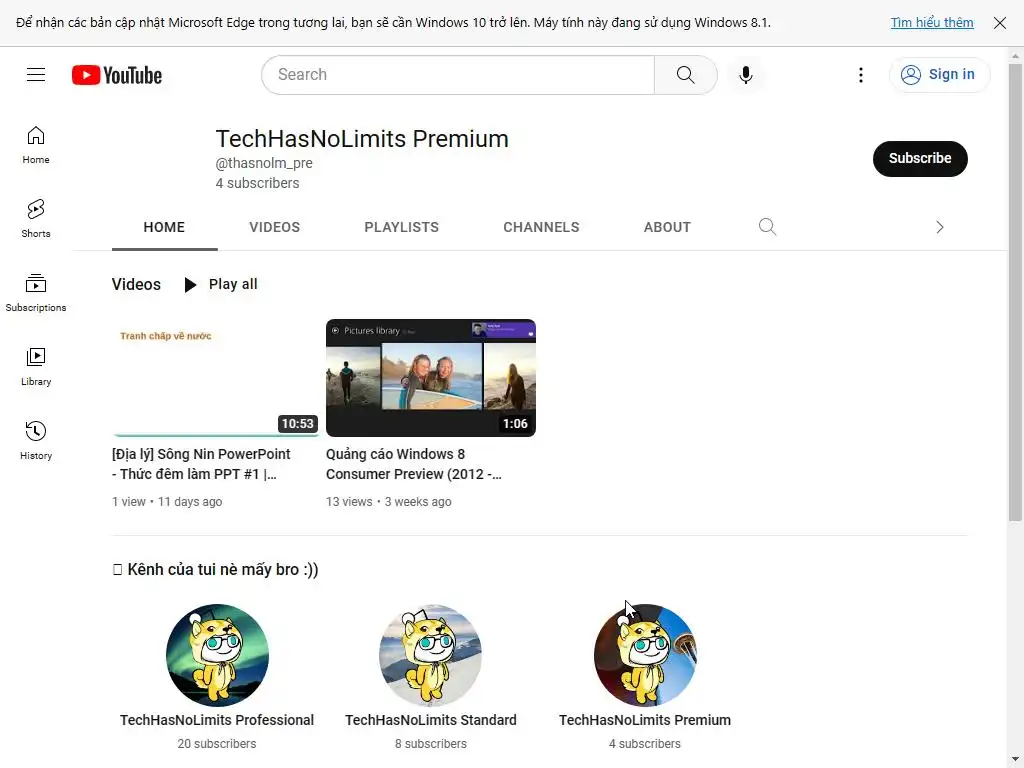Viewport: 1024px width, 768px height.
Task: Click the '13 views • 3 weeks ago' text
Action: point(389,502)
